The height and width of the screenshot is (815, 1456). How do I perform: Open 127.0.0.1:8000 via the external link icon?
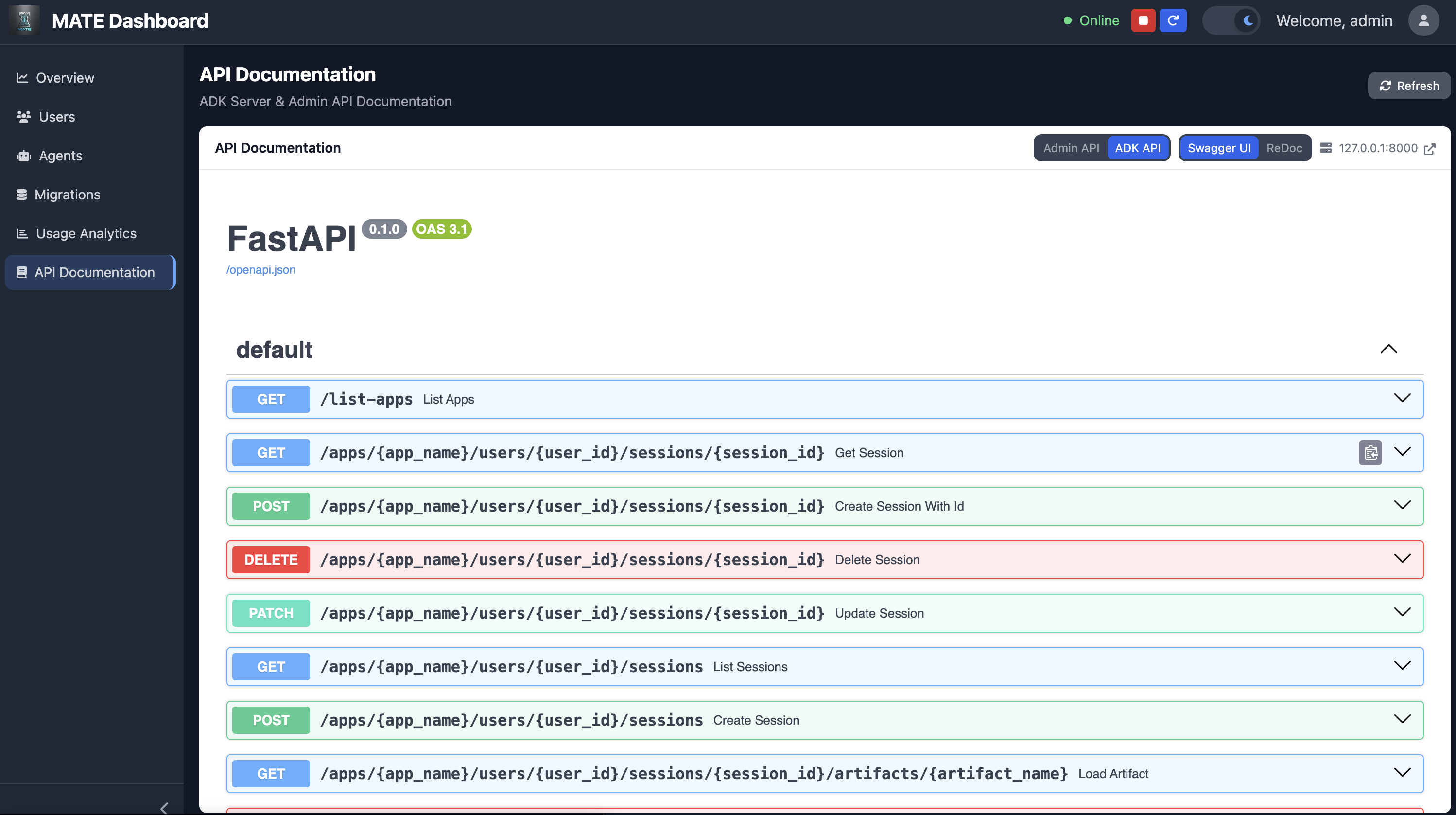1431,148
